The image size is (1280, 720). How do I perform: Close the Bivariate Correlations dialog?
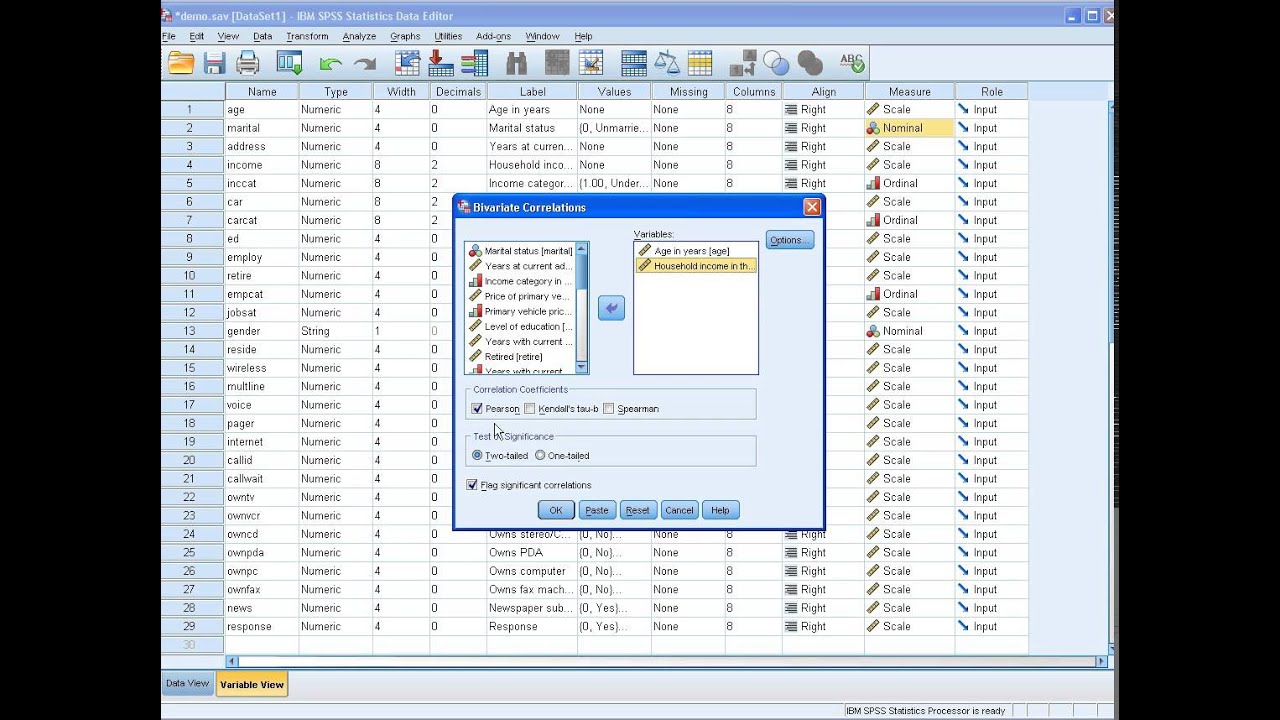tap(812, 207)
